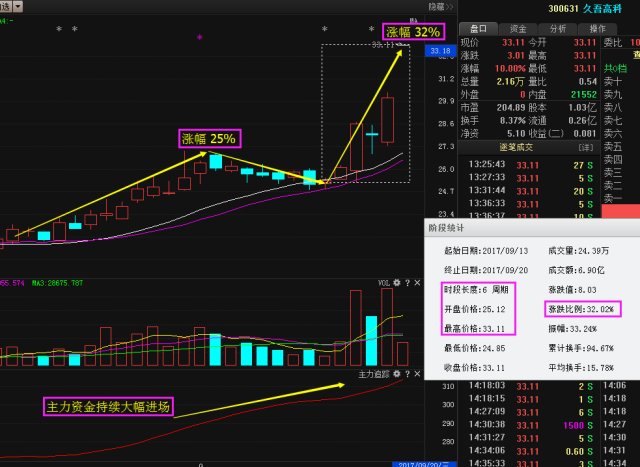Screen dimensions: 640x467
Task: Open 主力追踪 indicator help question mark
Action: [x=407, y=374]
